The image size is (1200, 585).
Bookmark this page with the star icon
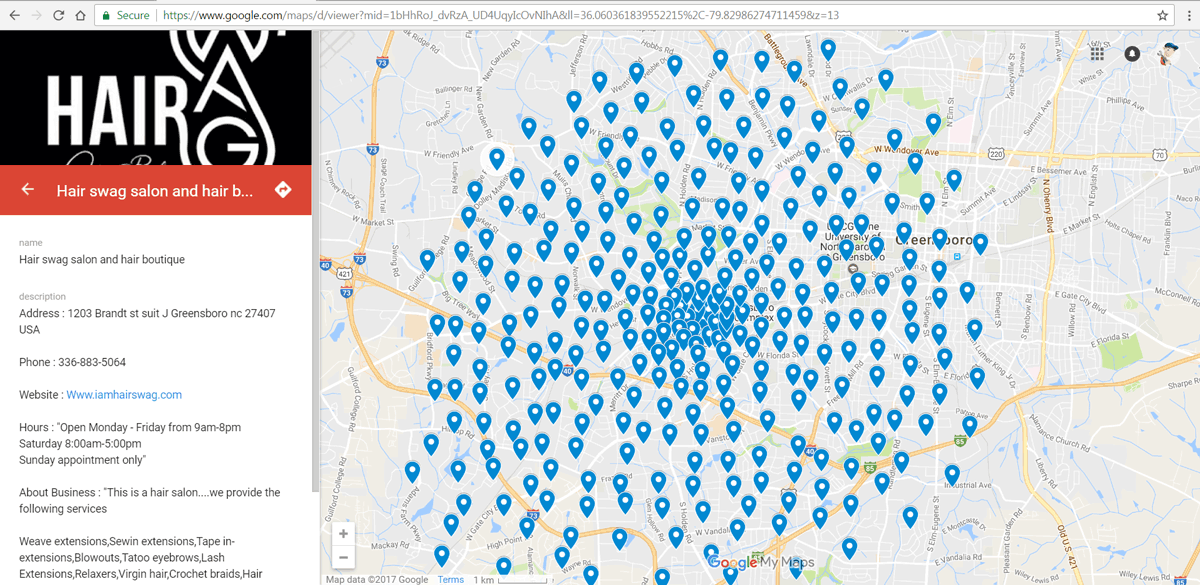[1163, 16]
